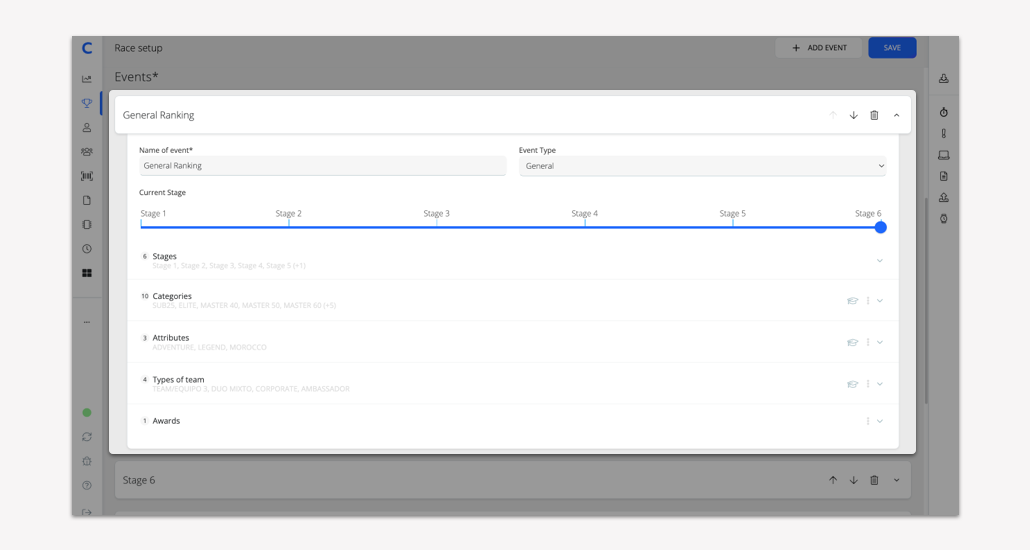Select the Stage 3 label on the slider
This screenshot has height=550, width=1030.
(436, 214)
